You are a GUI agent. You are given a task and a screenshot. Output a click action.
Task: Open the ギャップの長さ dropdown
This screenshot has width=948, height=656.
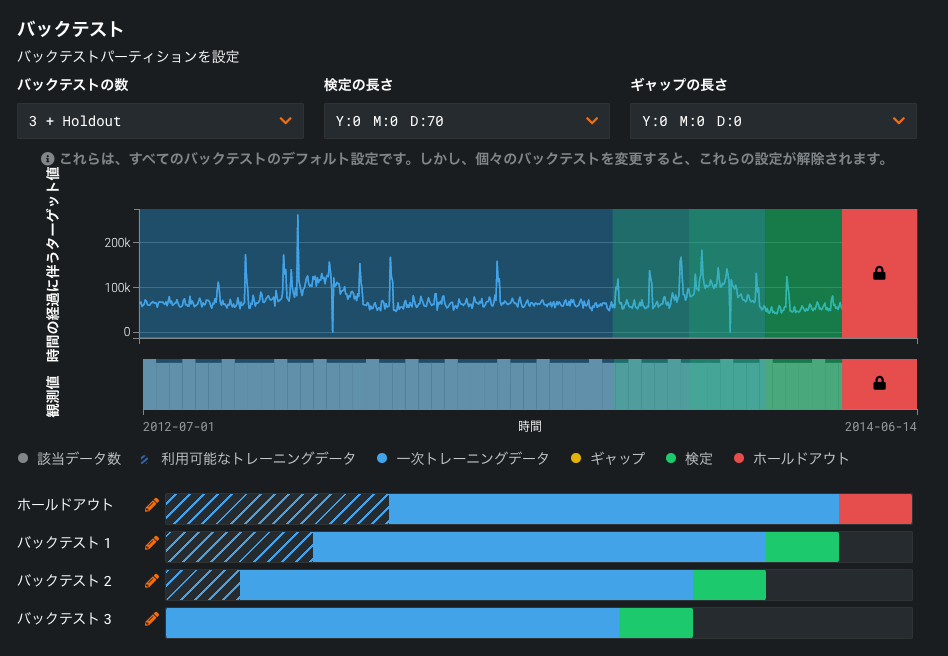coord(773,121)
